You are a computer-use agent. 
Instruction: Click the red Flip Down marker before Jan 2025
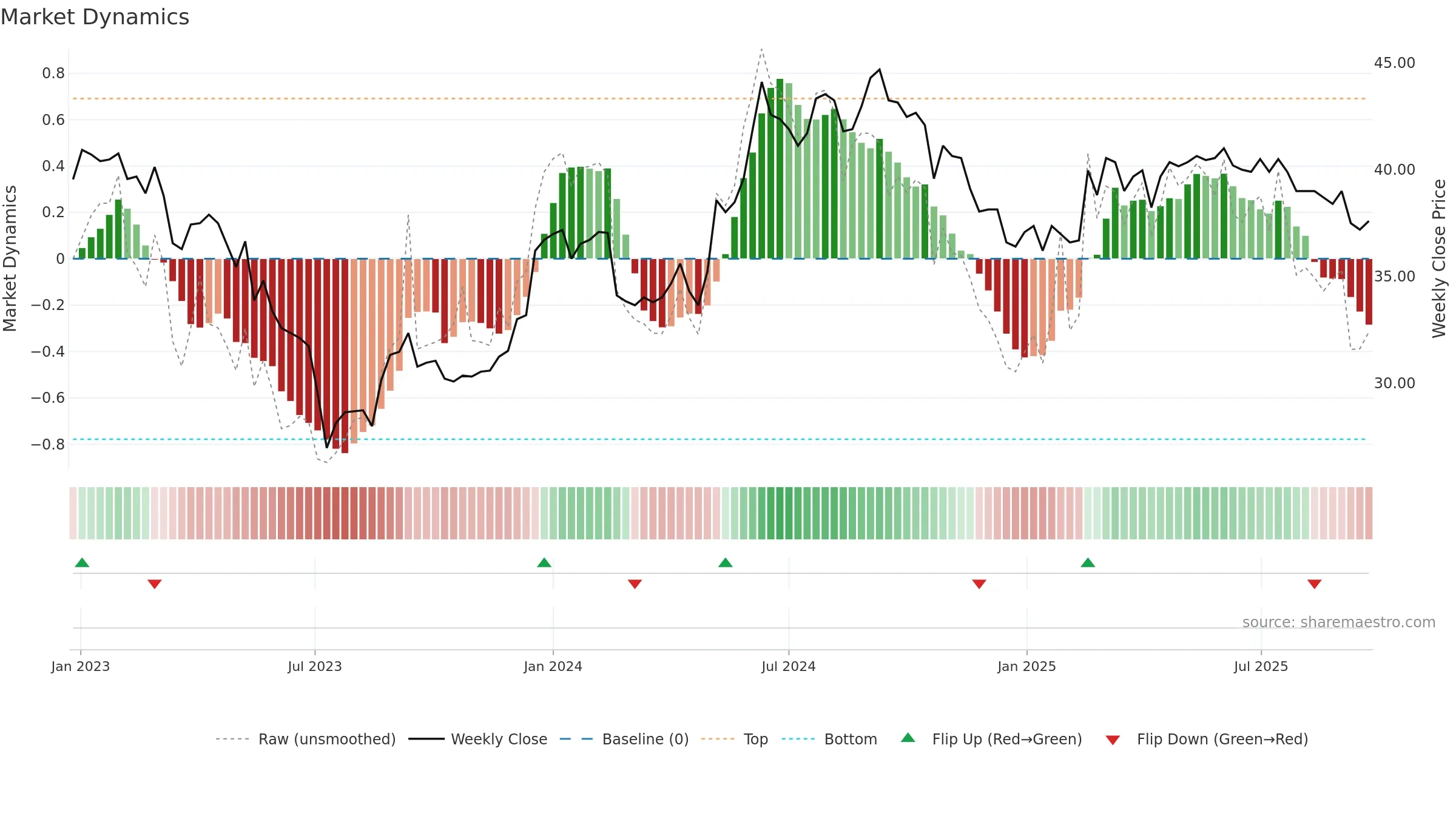point(979,584)
